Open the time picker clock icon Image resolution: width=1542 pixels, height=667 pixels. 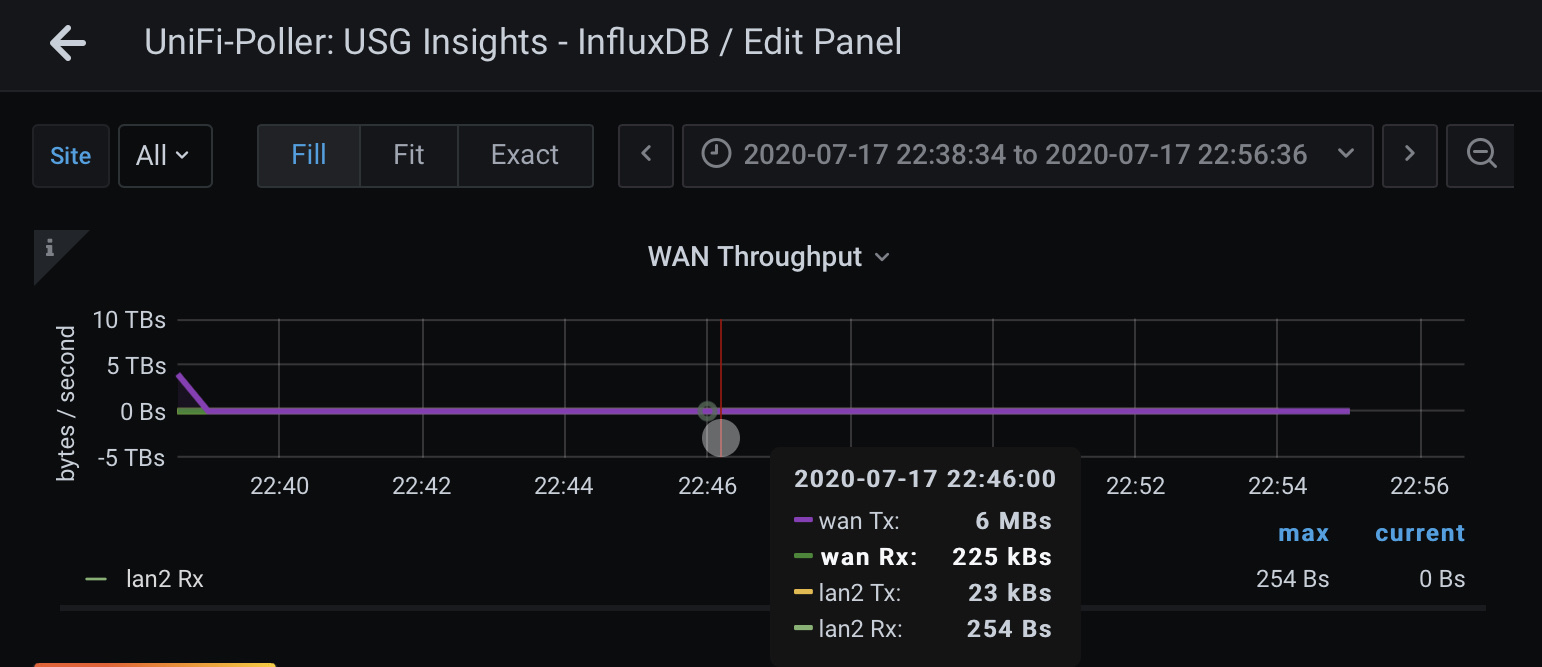[x=716, y=154]
